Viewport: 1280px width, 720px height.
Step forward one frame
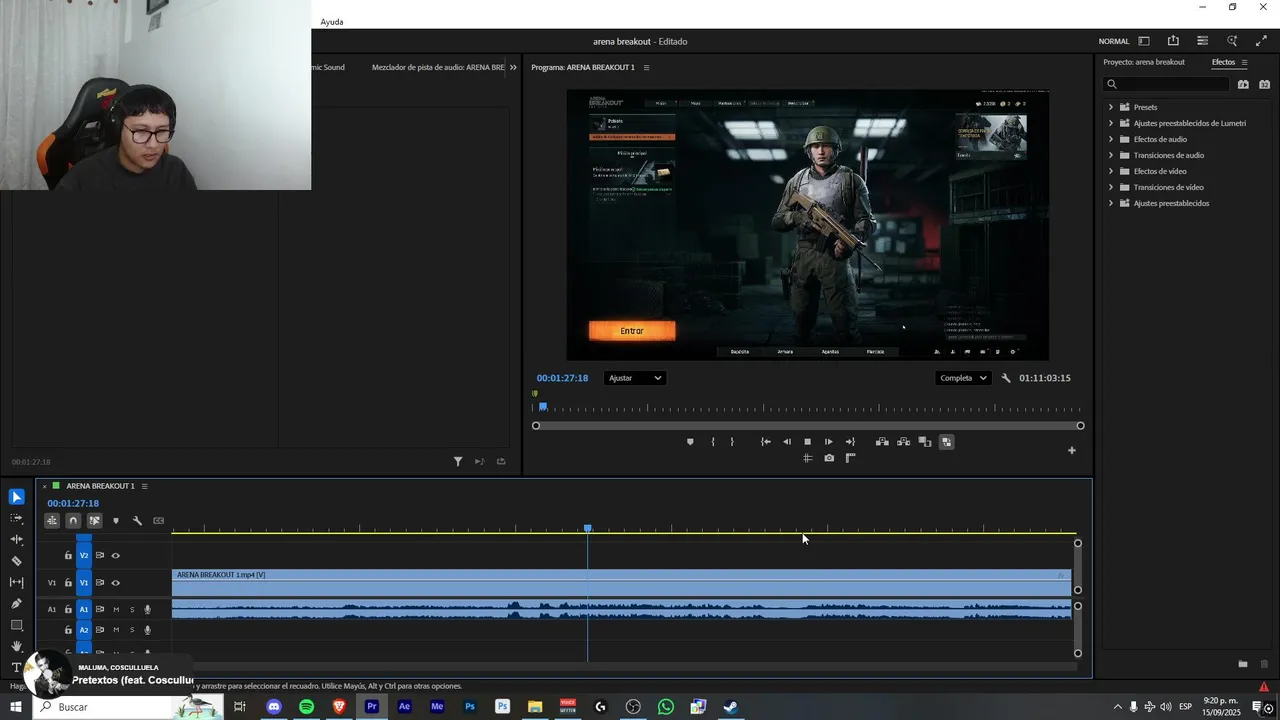pyautogui.click(x=828, y=442)
